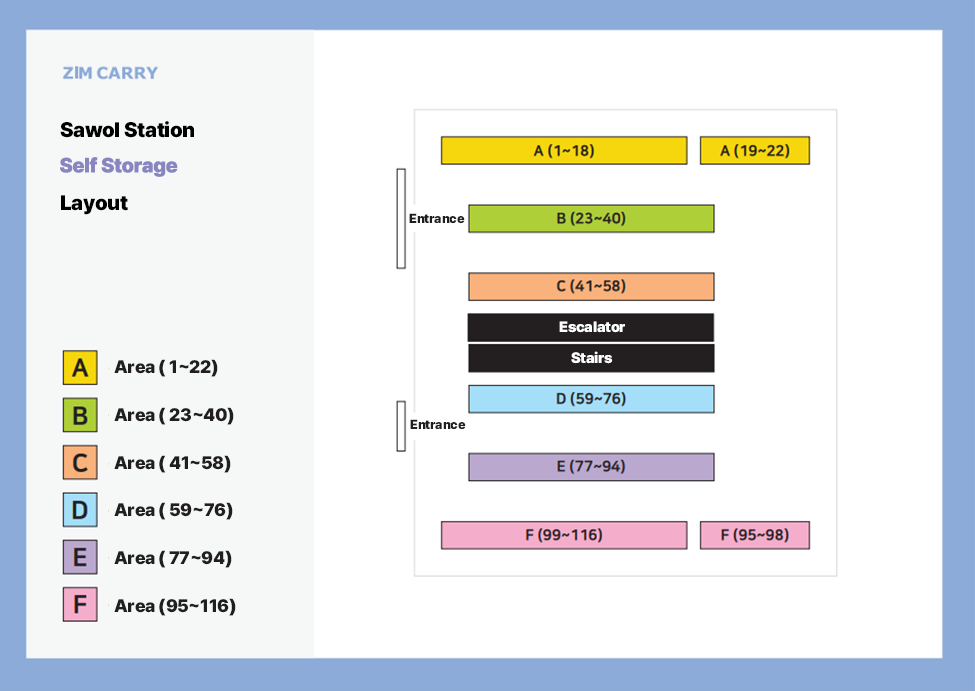Click the ZIM CARRY logo text
The width and height of the screenshot is (975, 691).
pos(110,73)
